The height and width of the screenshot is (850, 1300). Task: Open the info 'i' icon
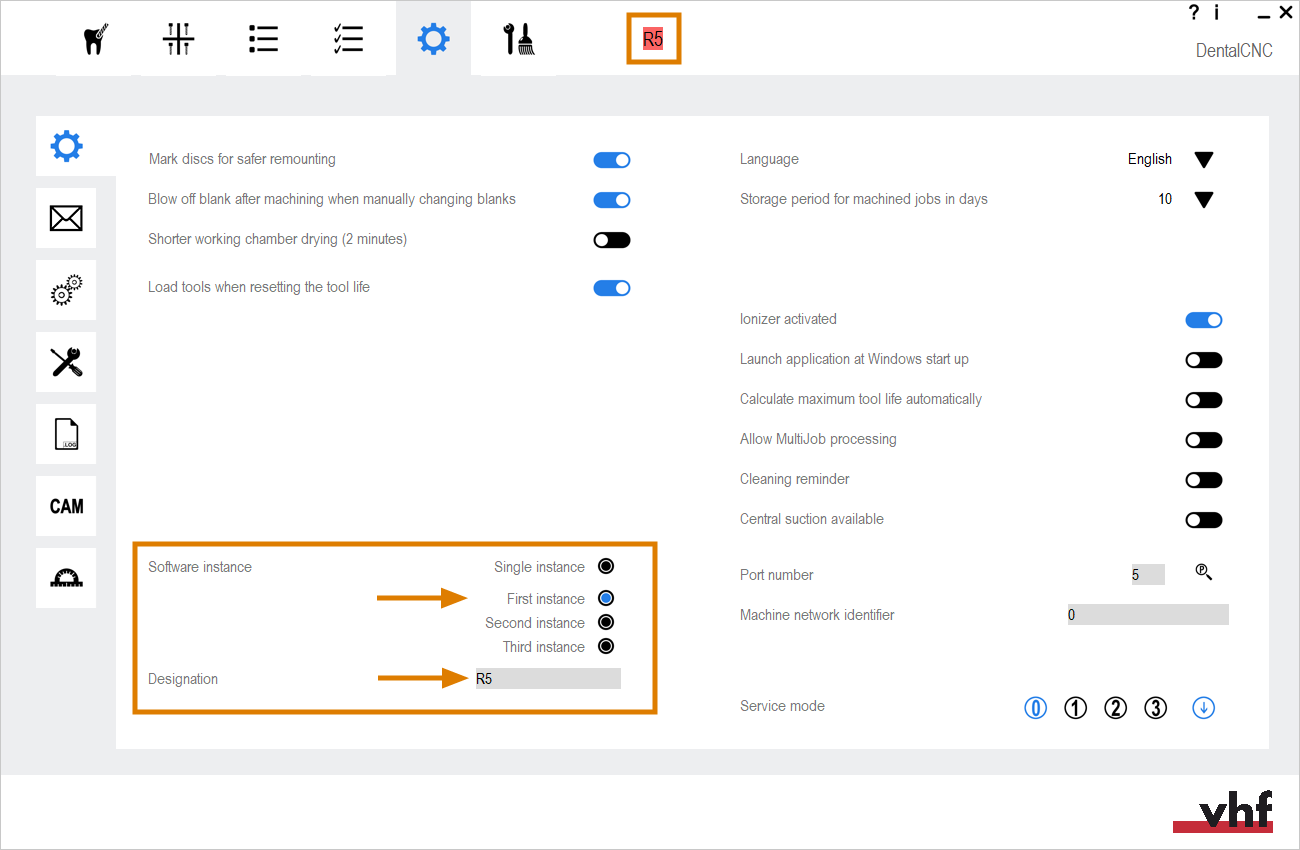point(1217,13)
